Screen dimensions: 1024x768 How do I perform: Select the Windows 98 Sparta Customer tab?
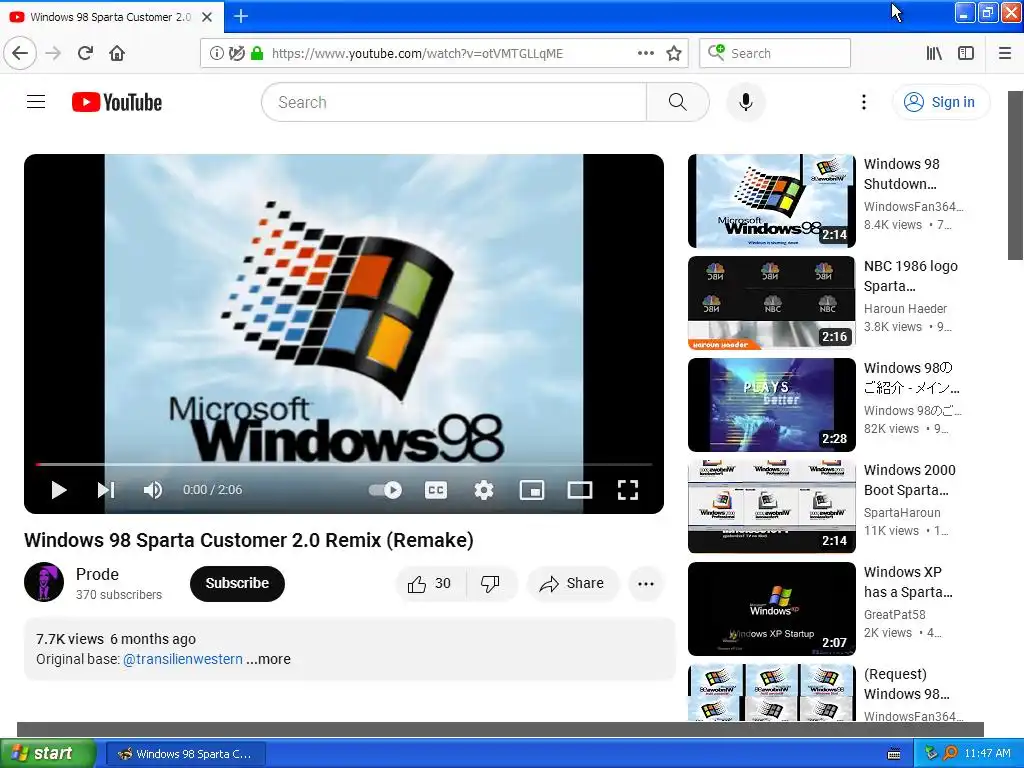(x=111, y=16)
